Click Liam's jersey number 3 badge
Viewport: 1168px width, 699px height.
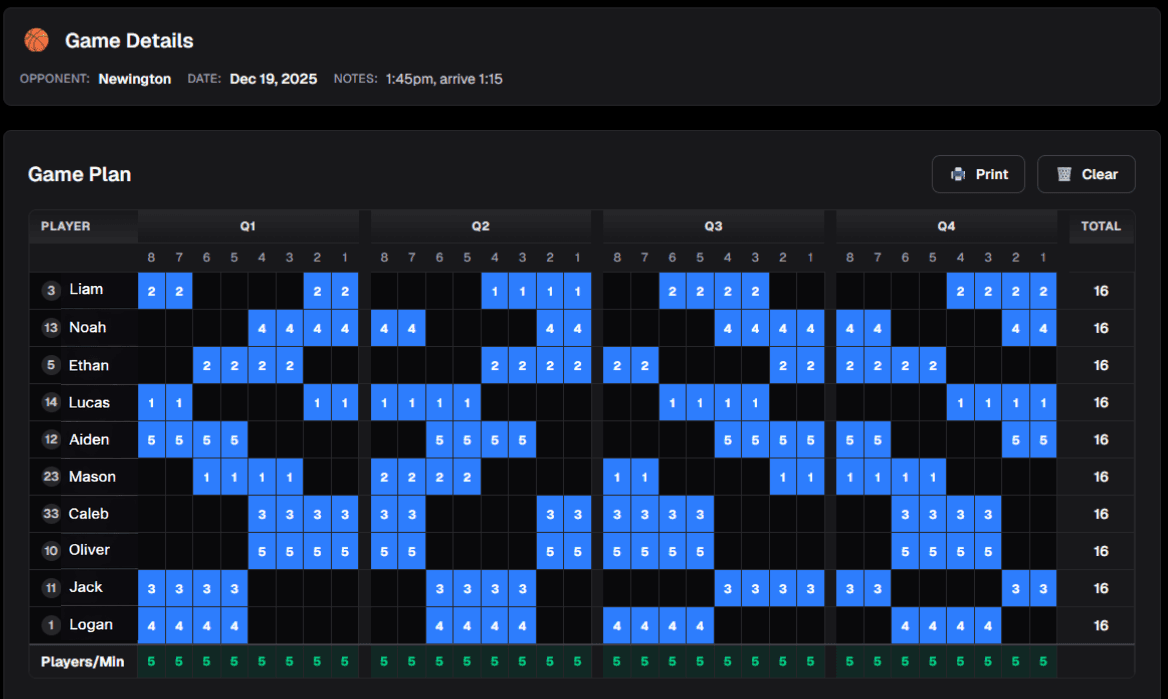[51, 291]
